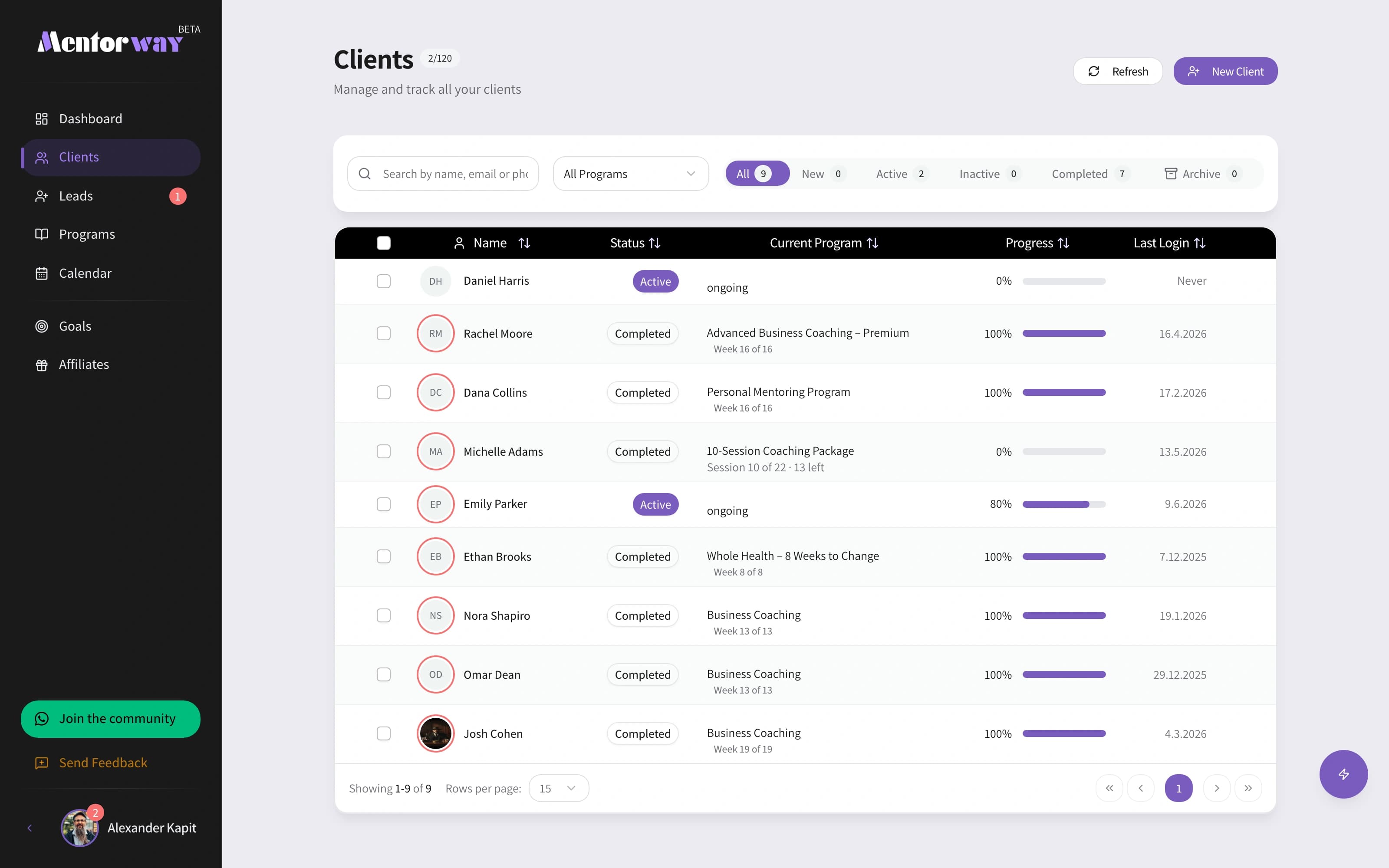Open Josh Cohen's avatar photo
The height and width of the screenshot is (868, 1389).
point(436,733)
